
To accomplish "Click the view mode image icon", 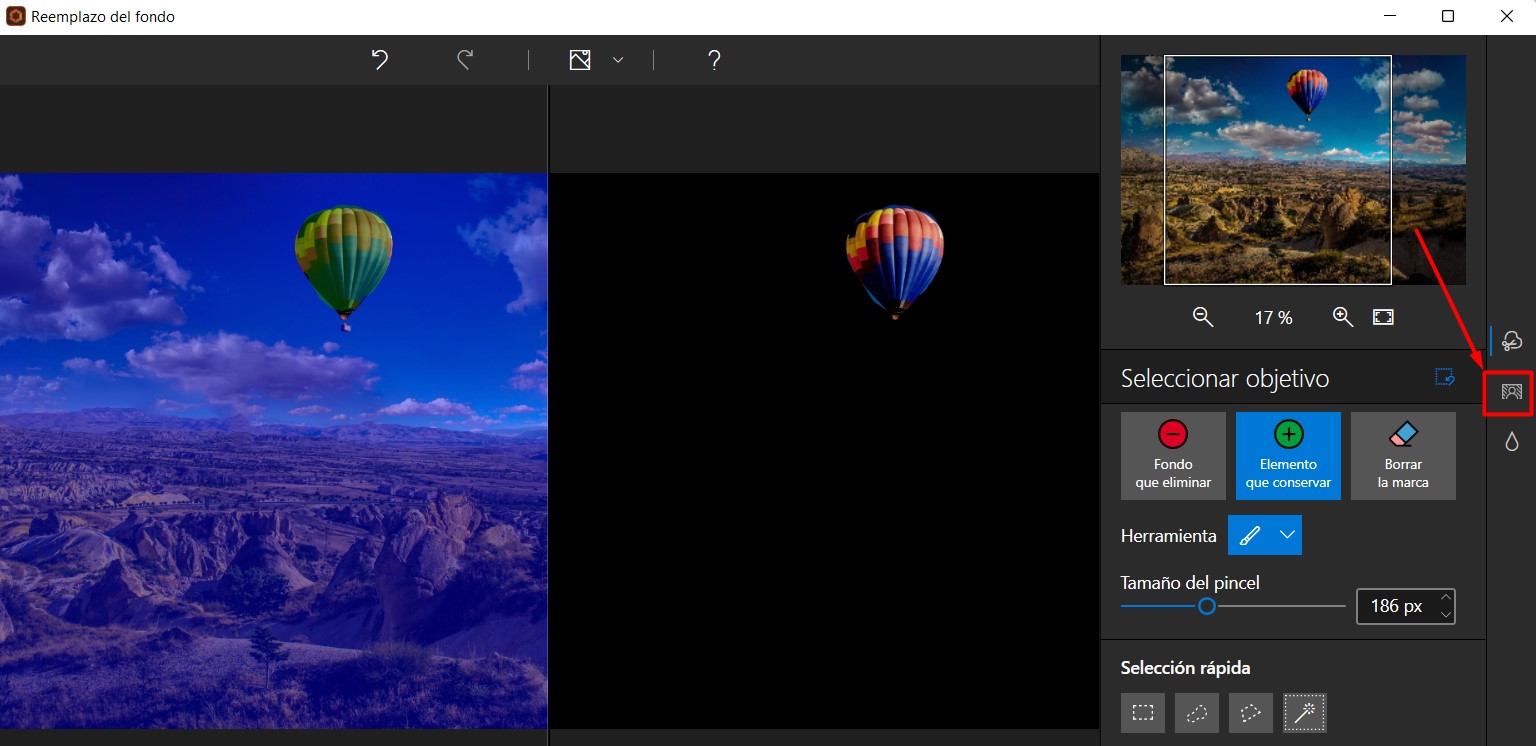I will (580, 60).
